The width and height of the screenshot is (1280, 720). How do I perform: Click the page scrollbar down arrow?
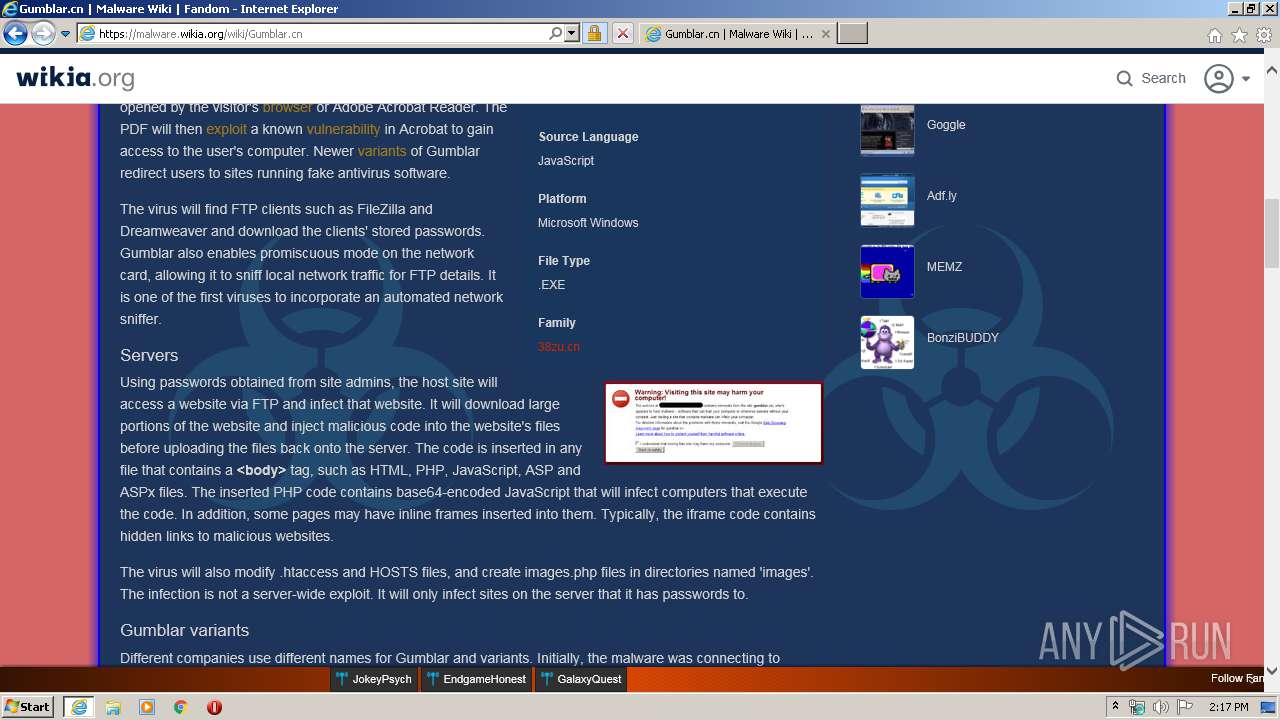tap(1272, 671)
